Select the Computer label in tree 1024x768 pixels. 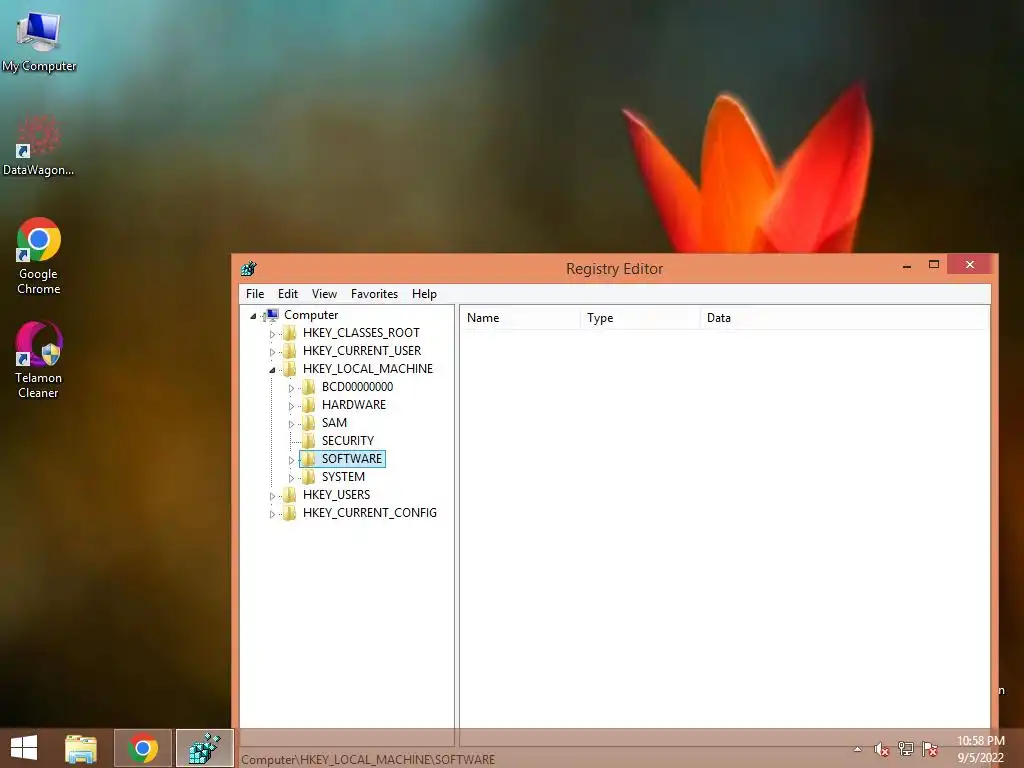(311, 315)
